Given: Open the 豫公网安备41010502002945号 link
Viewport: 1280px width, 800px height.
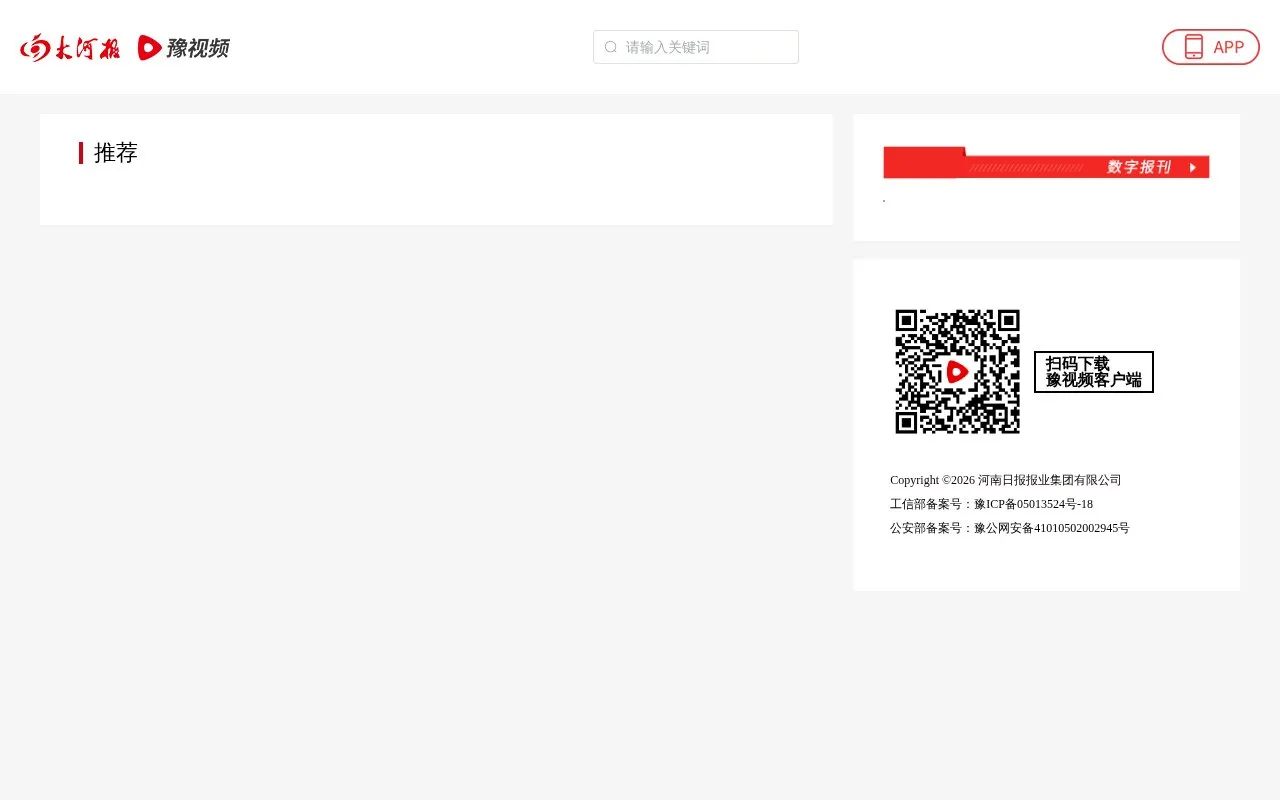Looking at the screenshot, I should (x=1052, y=528).
